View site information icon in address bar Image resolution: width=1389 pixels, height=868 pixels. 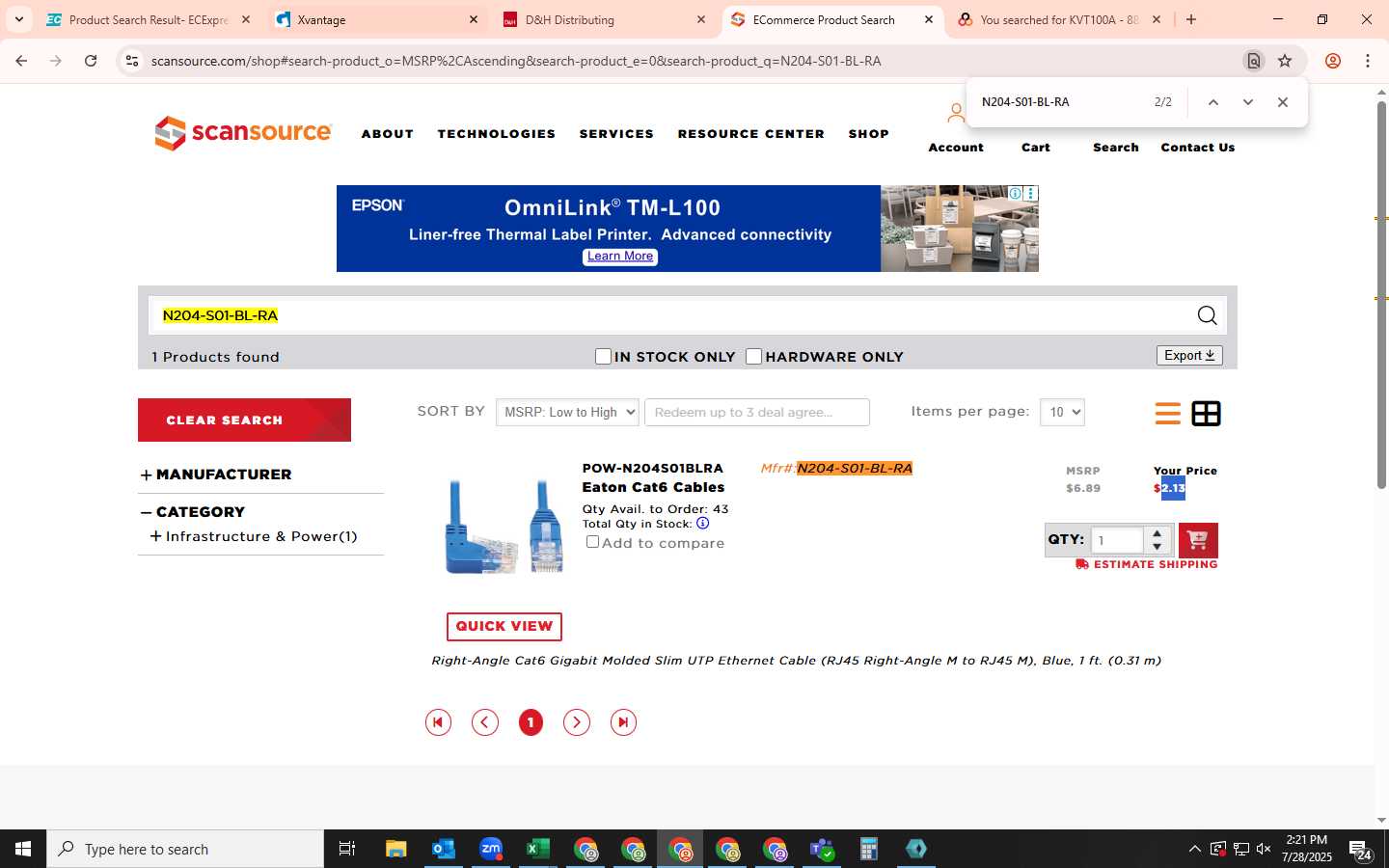pyautogui.click(x=132, y=61)
